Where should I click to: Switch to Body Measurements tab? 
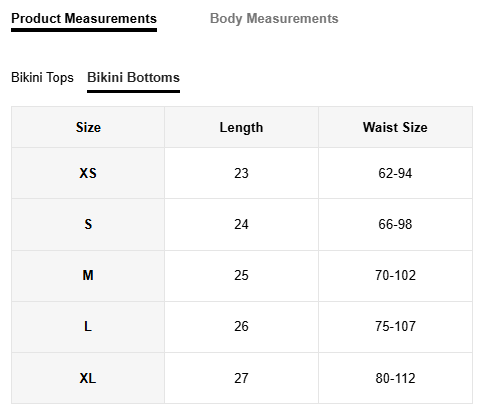(x=274, y=19)
